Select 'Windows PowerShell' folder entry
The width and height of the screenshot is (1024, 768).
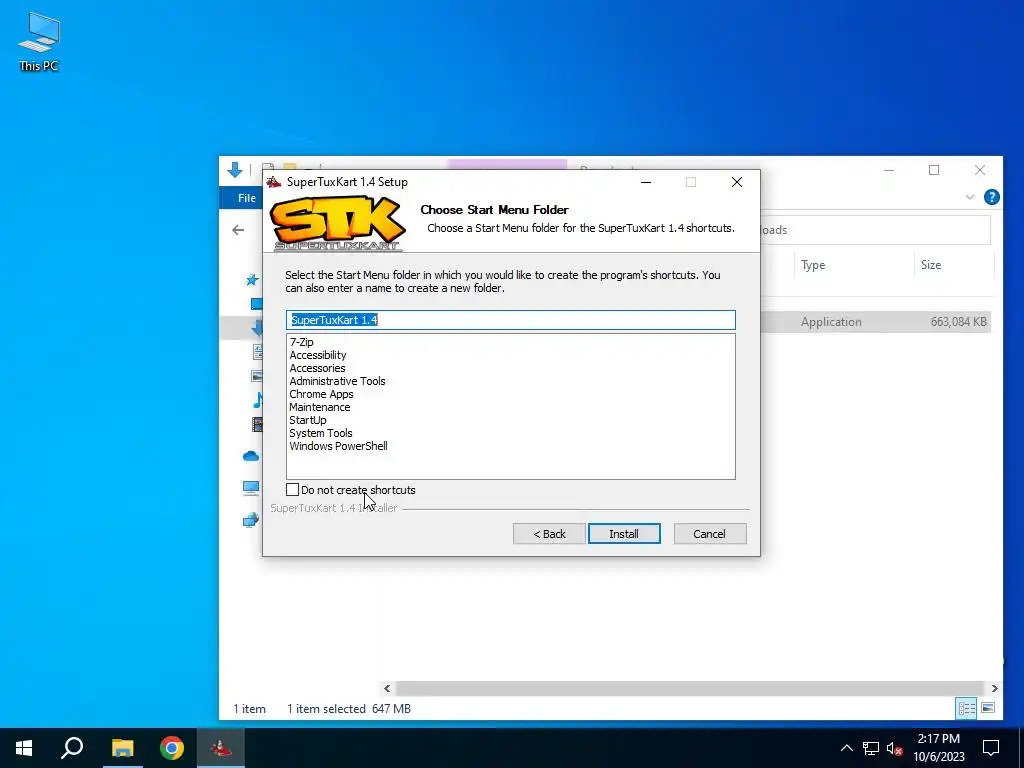[x=338, y=446]
